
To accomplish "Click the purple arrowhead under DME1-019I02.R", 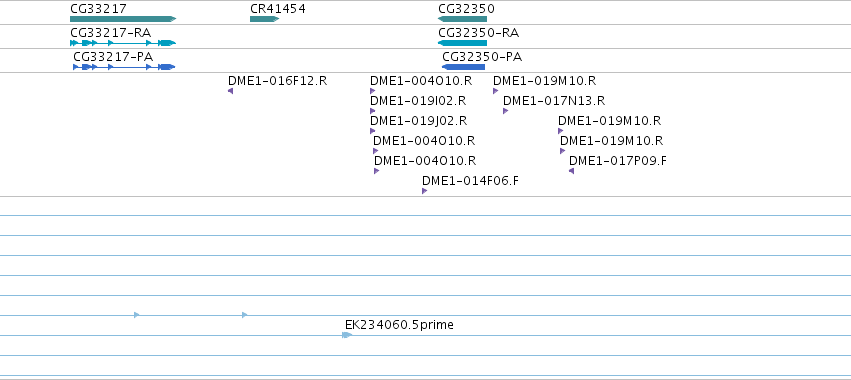I will click(x=372, y=111).
